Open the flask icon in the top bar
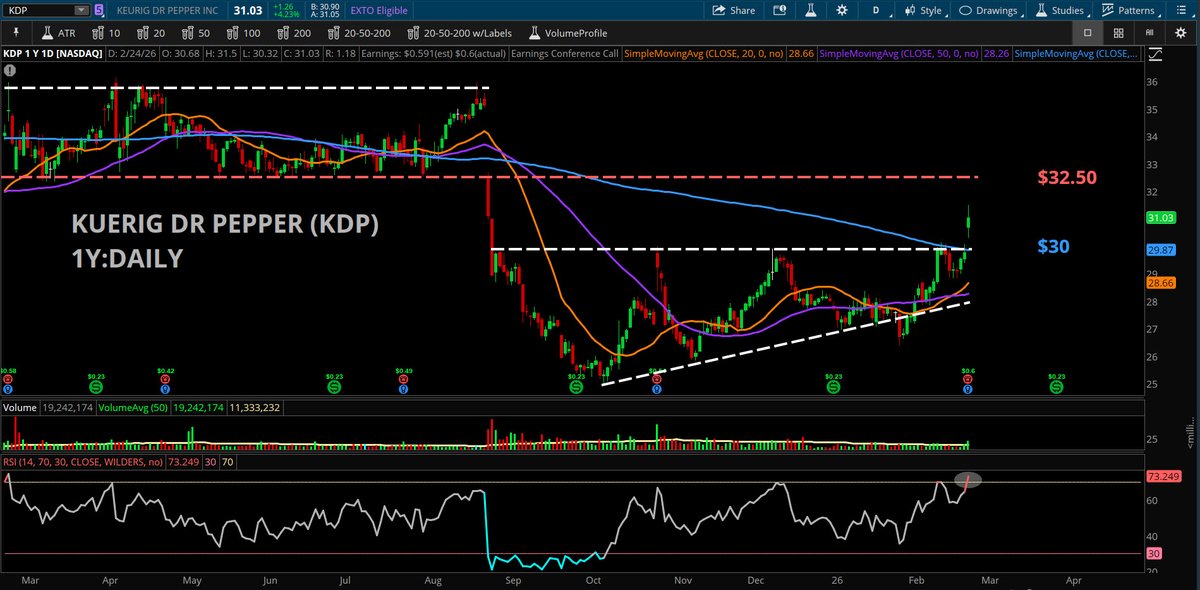Viewport: 1200px width, 590px height. click(x=813, y=10)
